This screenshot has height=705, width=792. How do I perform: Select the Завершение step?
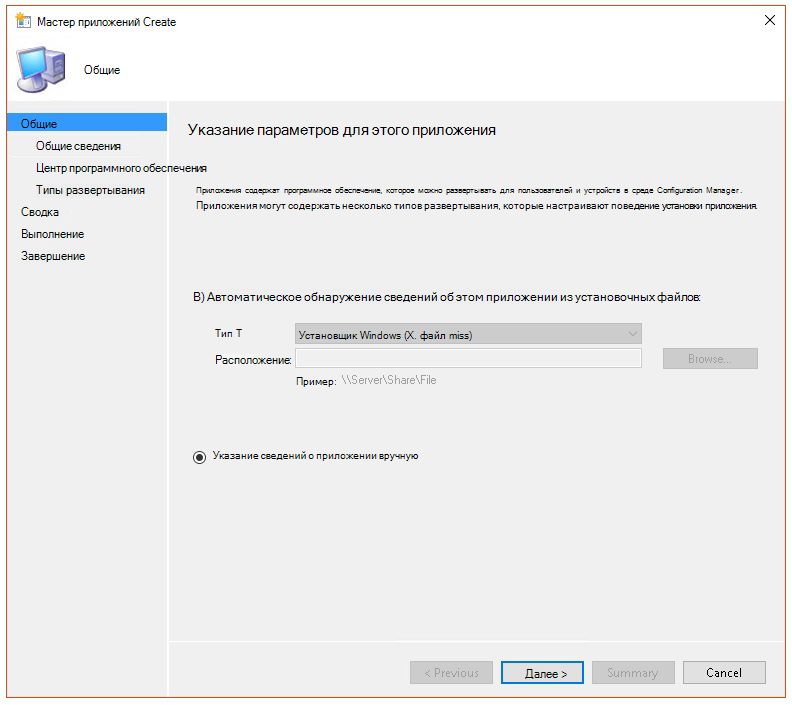click(53, 256)
